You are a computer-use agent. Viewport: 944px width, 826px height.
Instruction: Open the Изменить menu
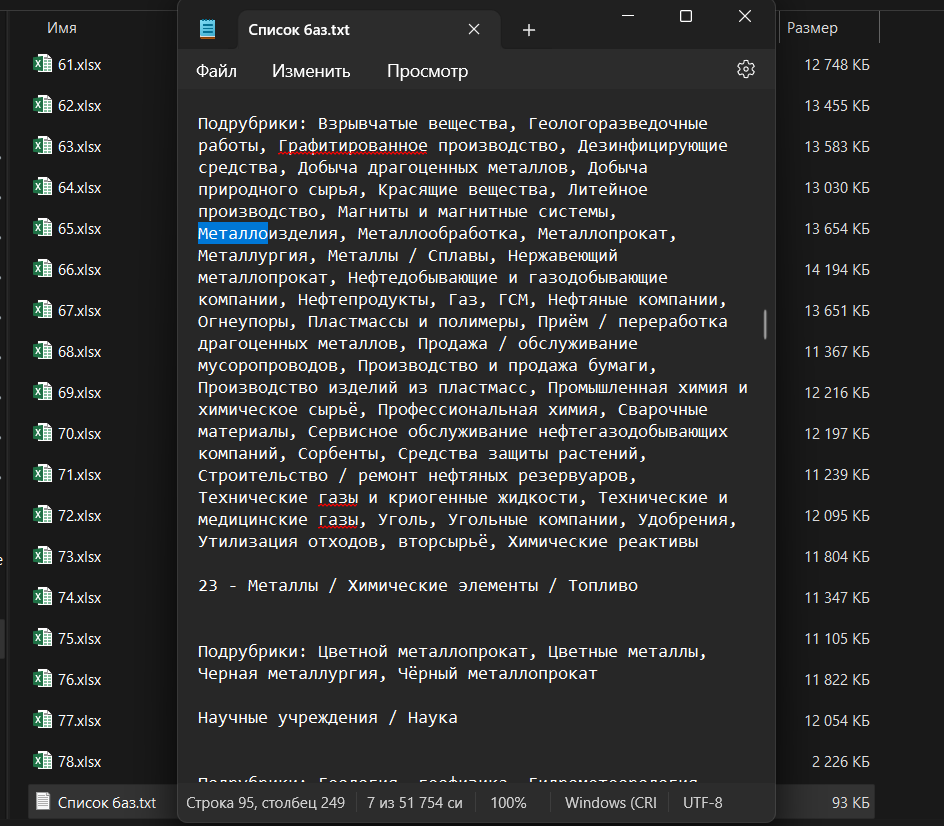point(311,71)
